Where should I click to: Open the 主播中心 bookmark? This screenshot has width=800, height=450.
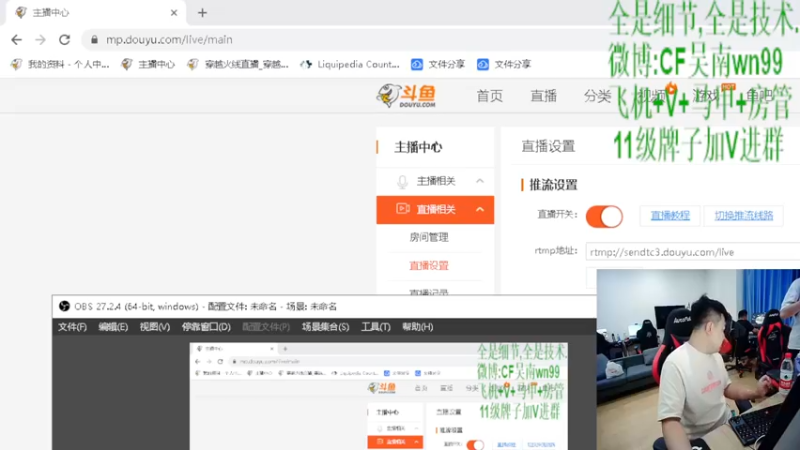pyautogui.click(x=148, y=64)
